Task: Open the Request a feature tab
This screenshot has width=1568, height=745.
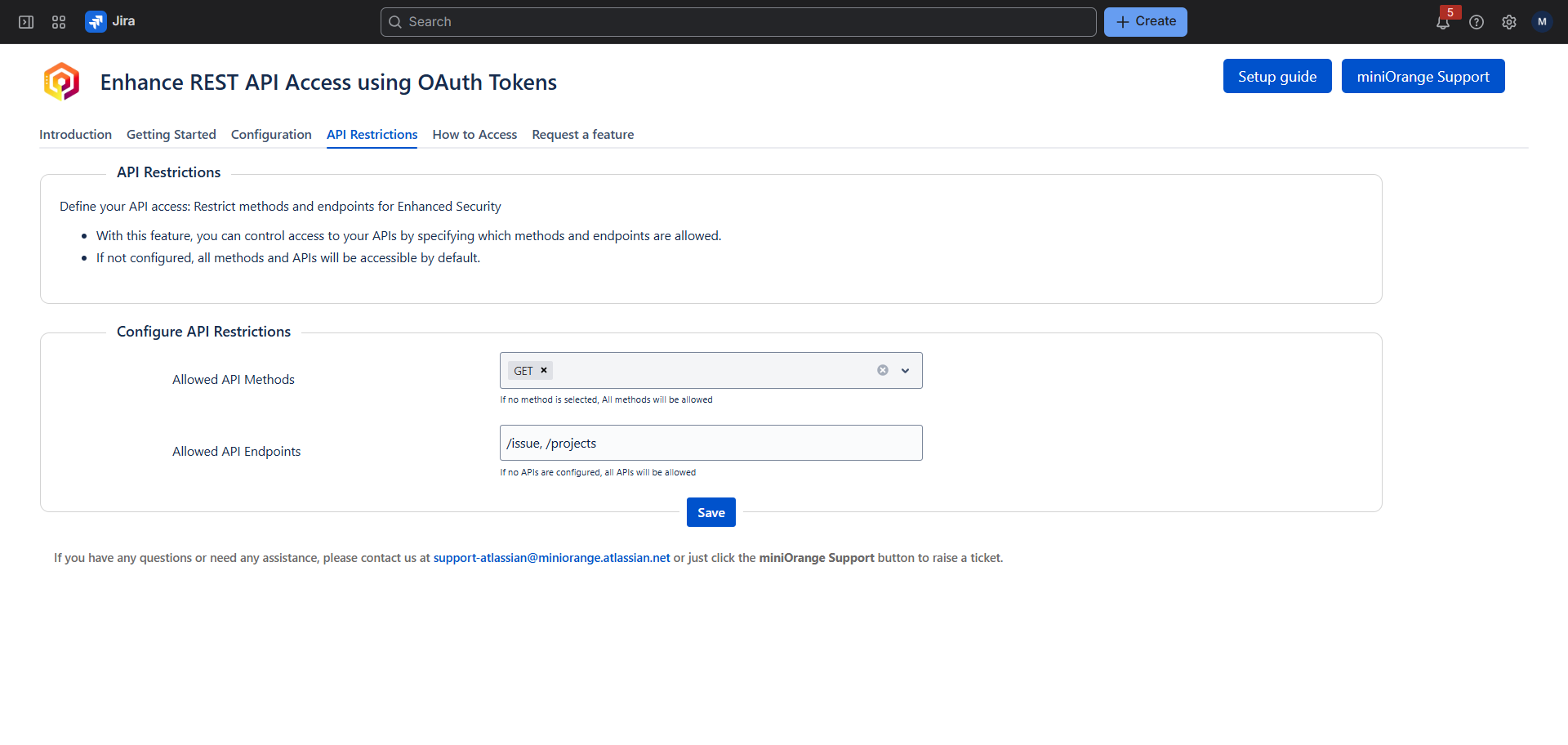Action: point(582,134)
